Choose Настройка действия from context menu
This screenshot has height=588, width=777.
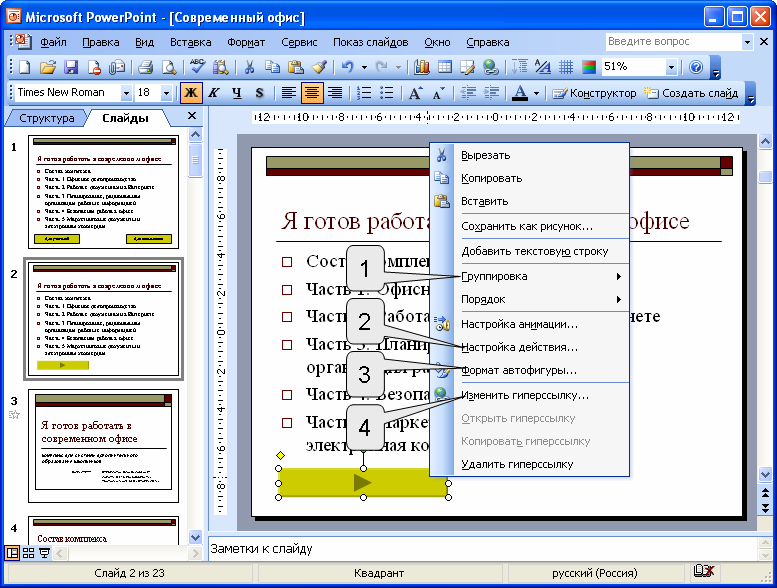click(x=530, y=347)
